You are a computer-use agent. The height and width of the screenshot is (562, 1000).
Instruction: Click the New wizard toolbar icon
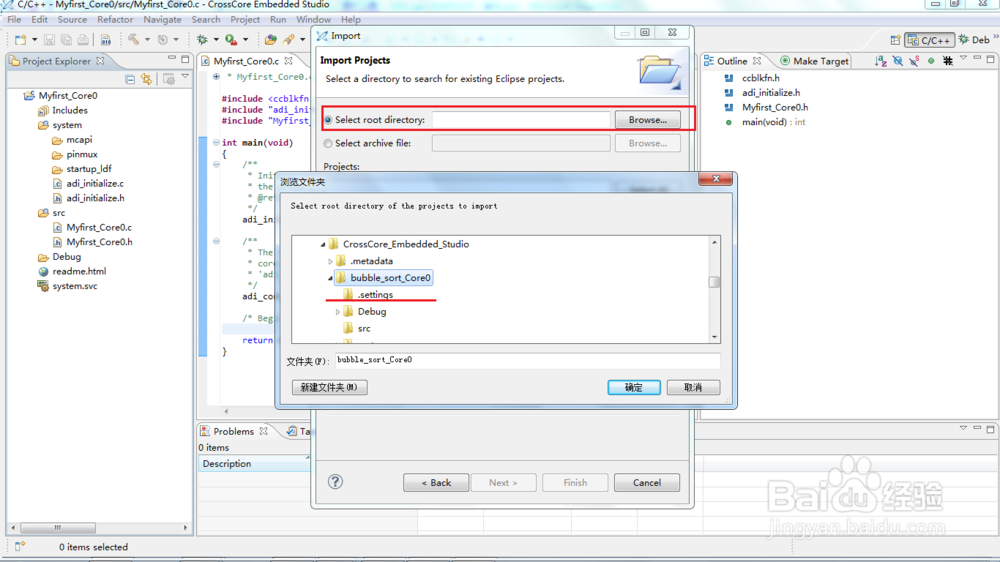pos(20,40)
